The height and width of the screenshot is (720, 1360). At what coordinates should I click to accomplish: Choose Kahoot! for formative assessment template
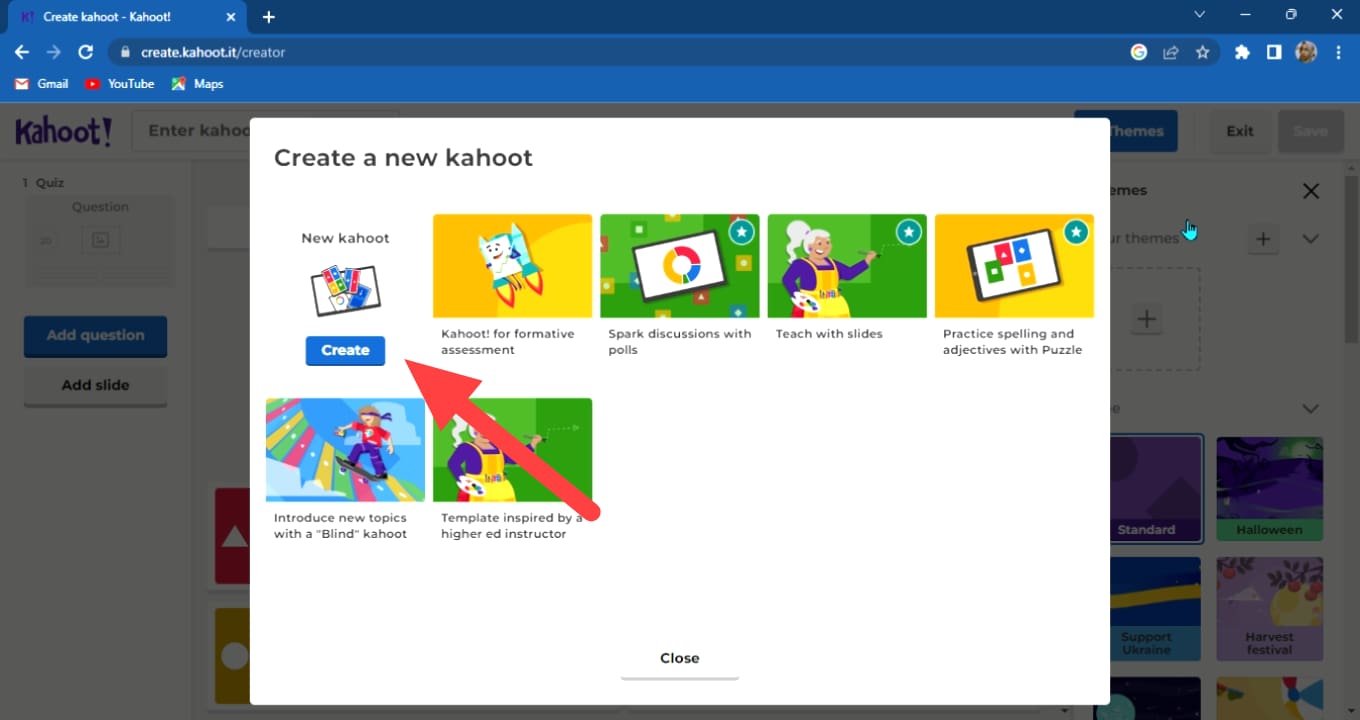512,266
